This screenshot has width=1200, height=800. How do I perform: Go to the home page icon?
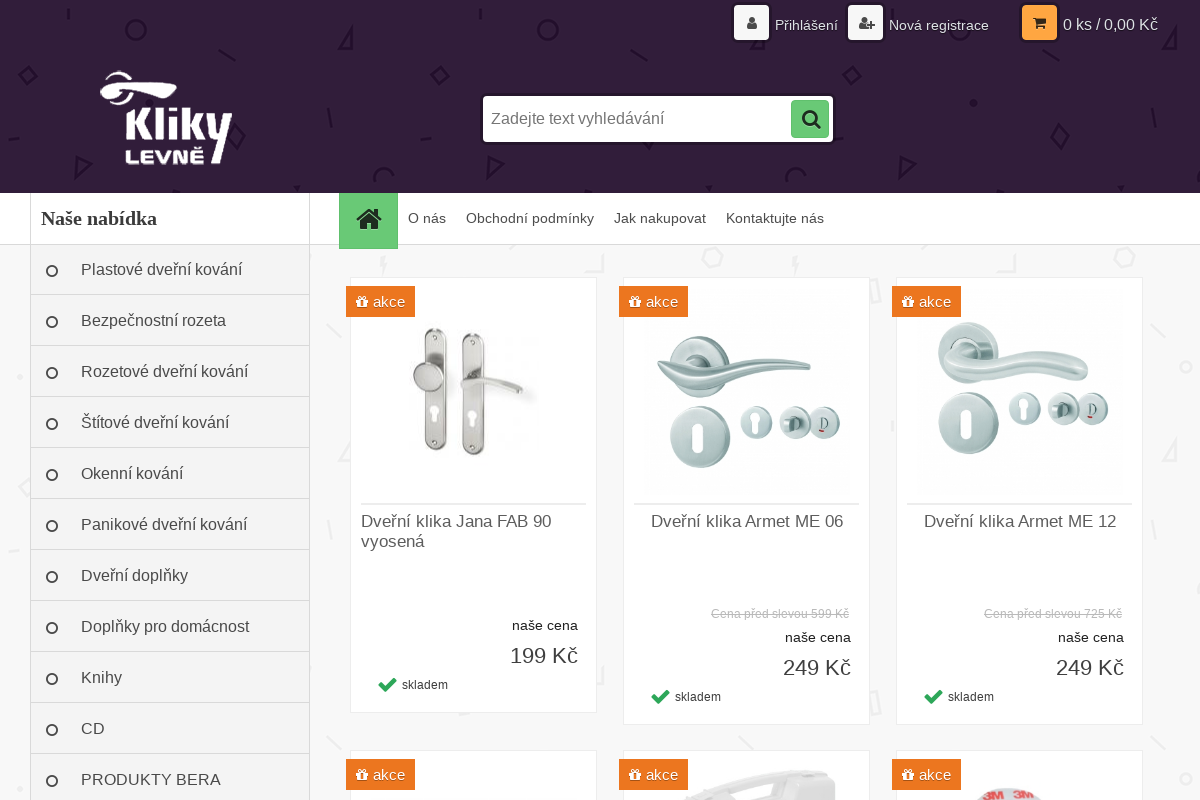pos(368,220)
